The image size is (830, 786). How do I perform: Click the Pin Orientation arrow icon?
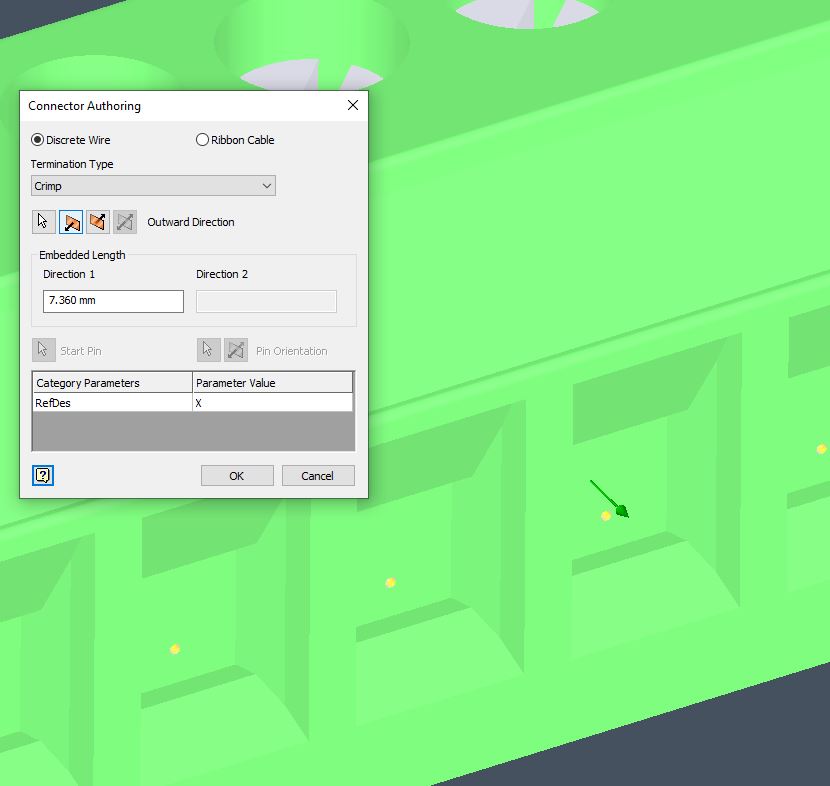click(208, 349)
